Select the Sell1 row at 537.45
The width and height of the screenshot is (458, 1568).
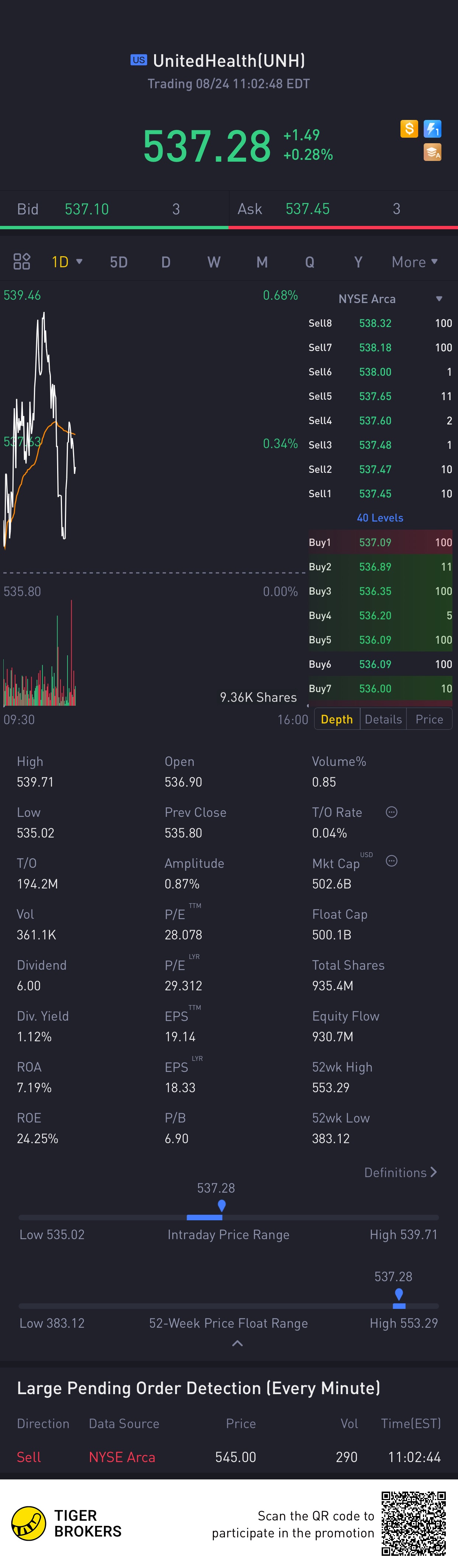pyautogui.click(x=380, y=494)
